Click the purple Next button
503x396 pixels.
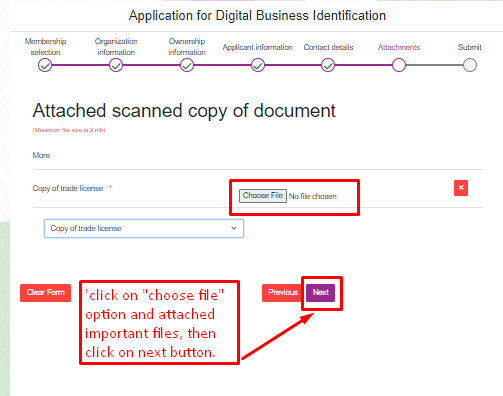(x=320, y=293)
